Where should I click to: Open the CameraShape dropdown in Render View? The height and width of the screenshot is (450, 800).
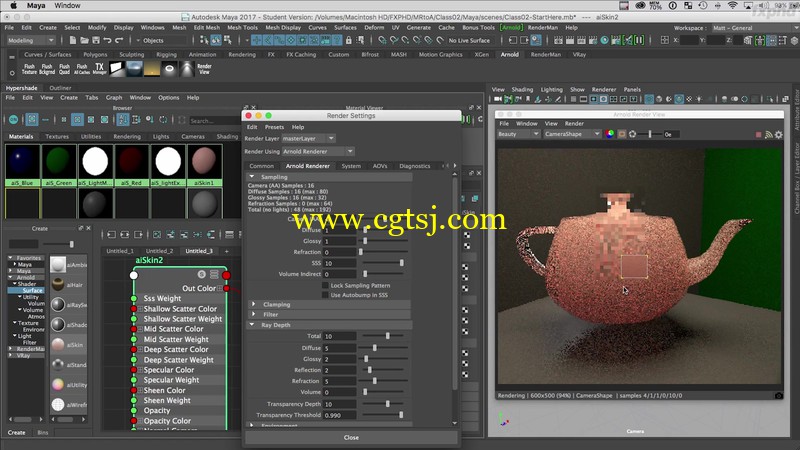572,134
